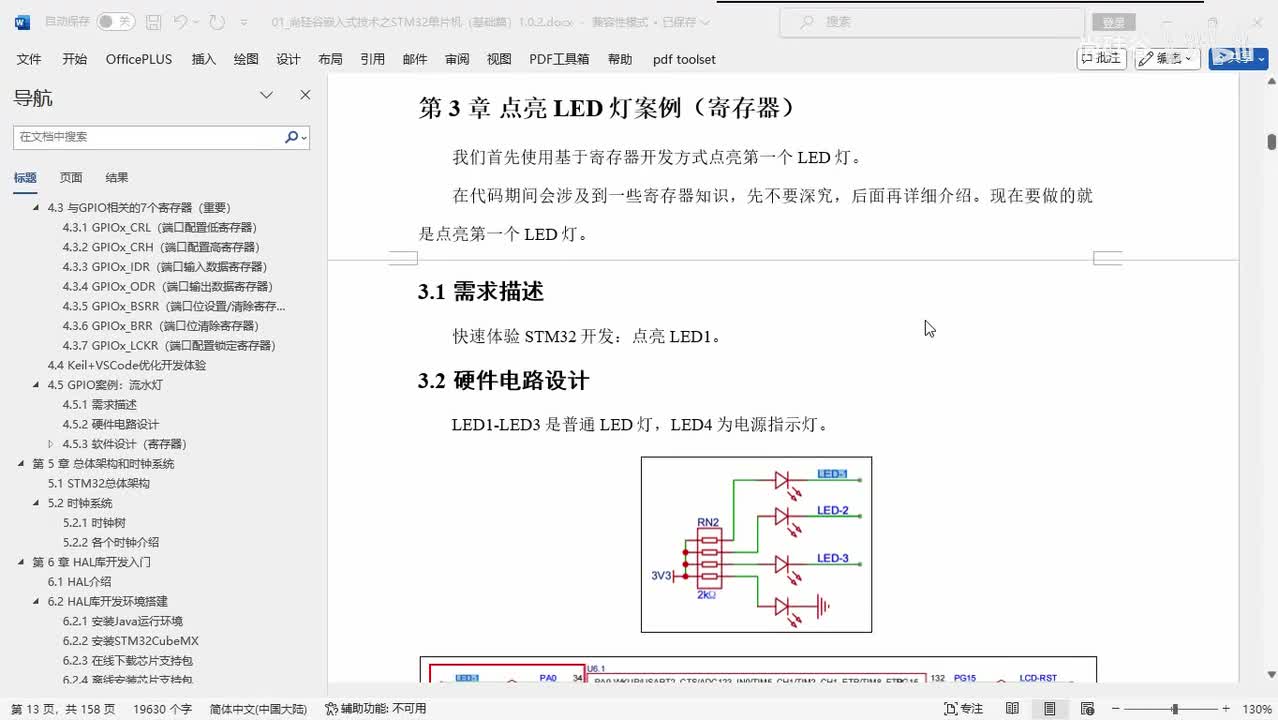Viewport: 1278px width, 720px height.
Task: Open the 编辑 (Editing) mode dropdown
Action: [1167, 58]
